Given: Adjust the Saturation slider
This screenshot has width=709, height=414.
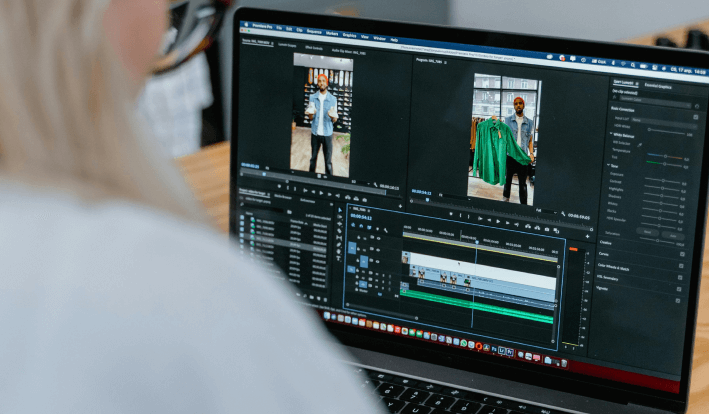Looking at the screenshot, I should click(657, 240).
